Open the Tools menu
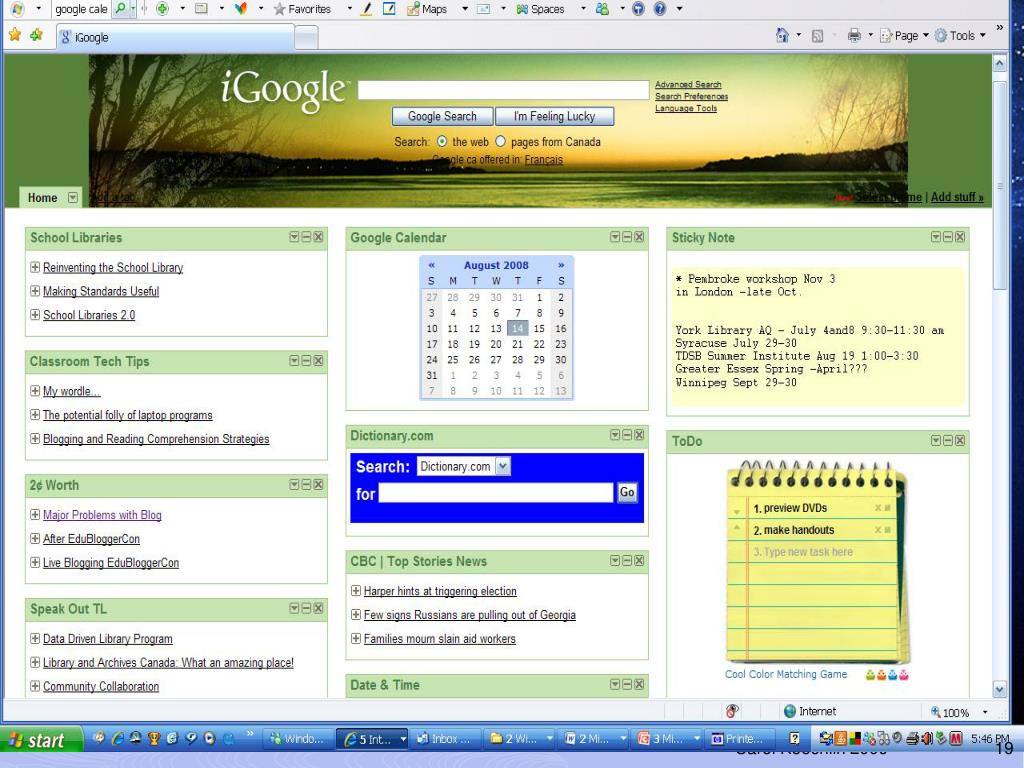 click(960, 36)
